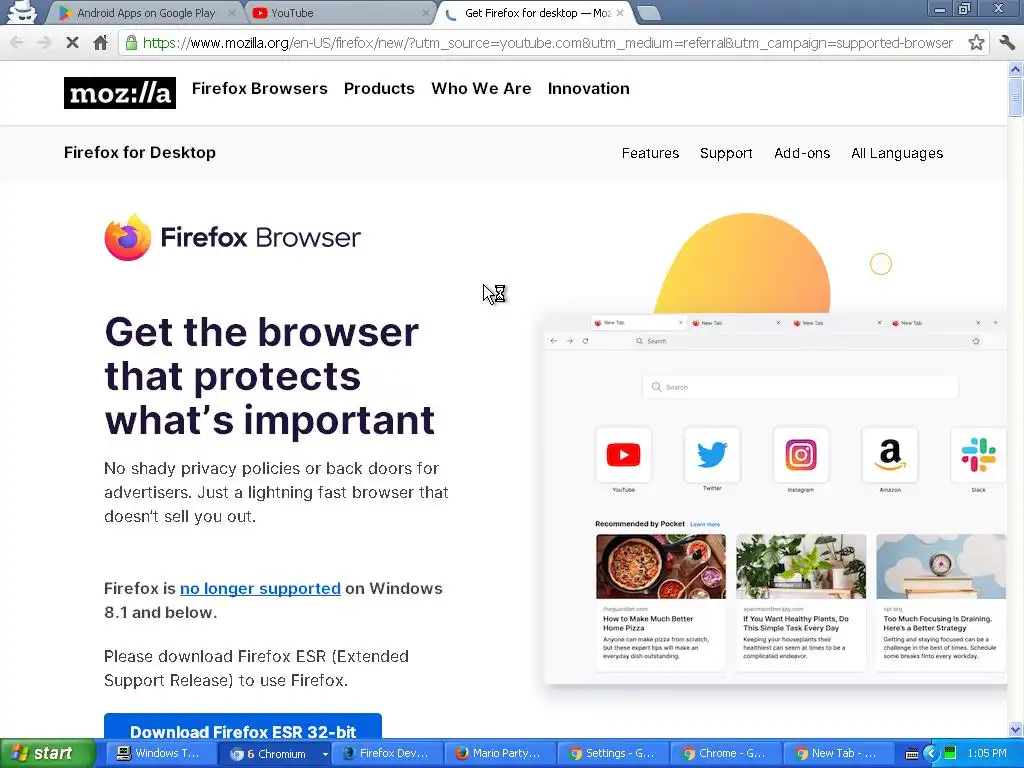Viewport: 1024px width, 768px height.
Task: Click the Firefox Browser logo
Action: (x=232, y=237)
